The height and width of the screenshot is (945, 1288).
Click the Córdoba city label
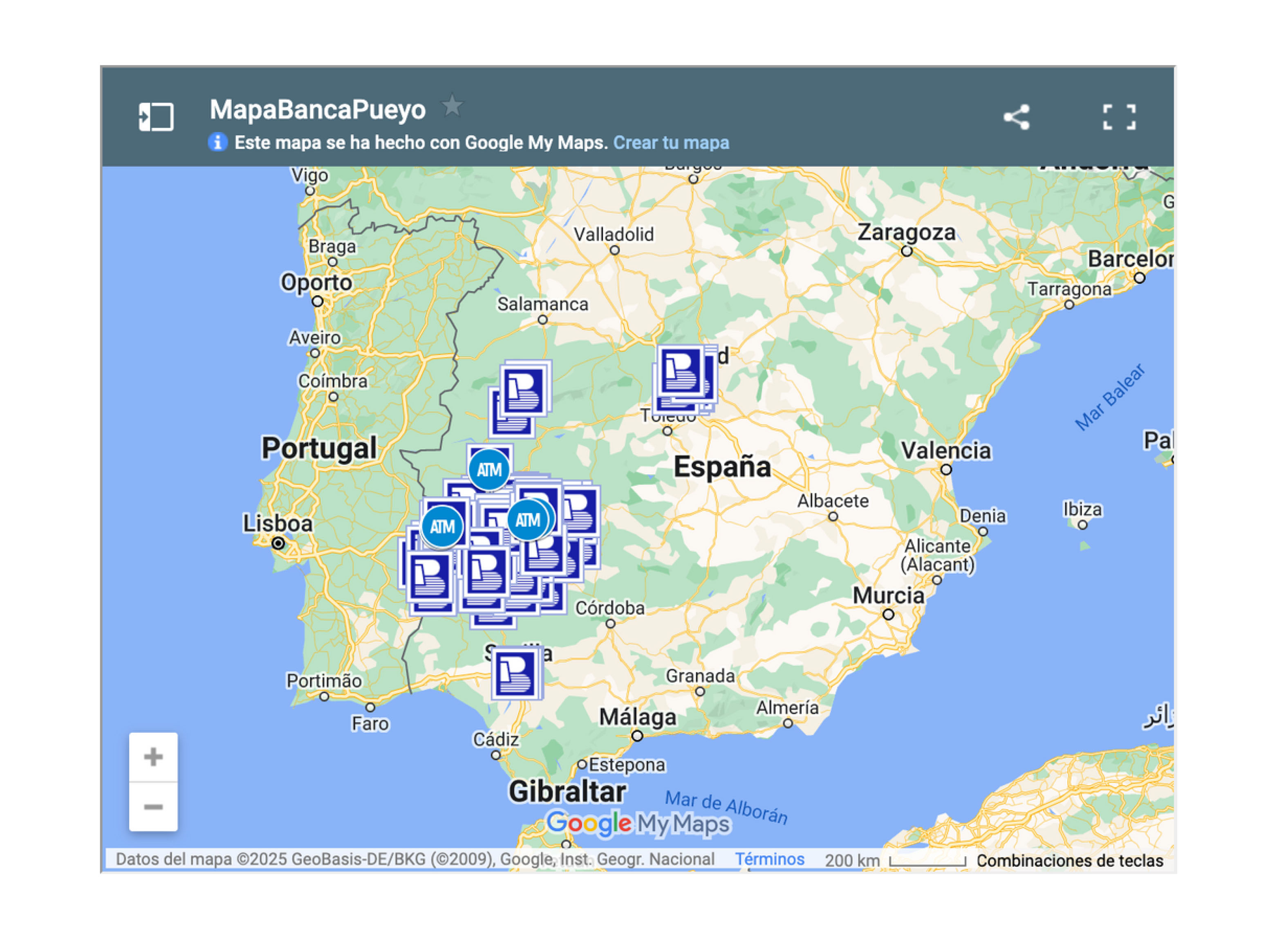[x=609, y=608]
